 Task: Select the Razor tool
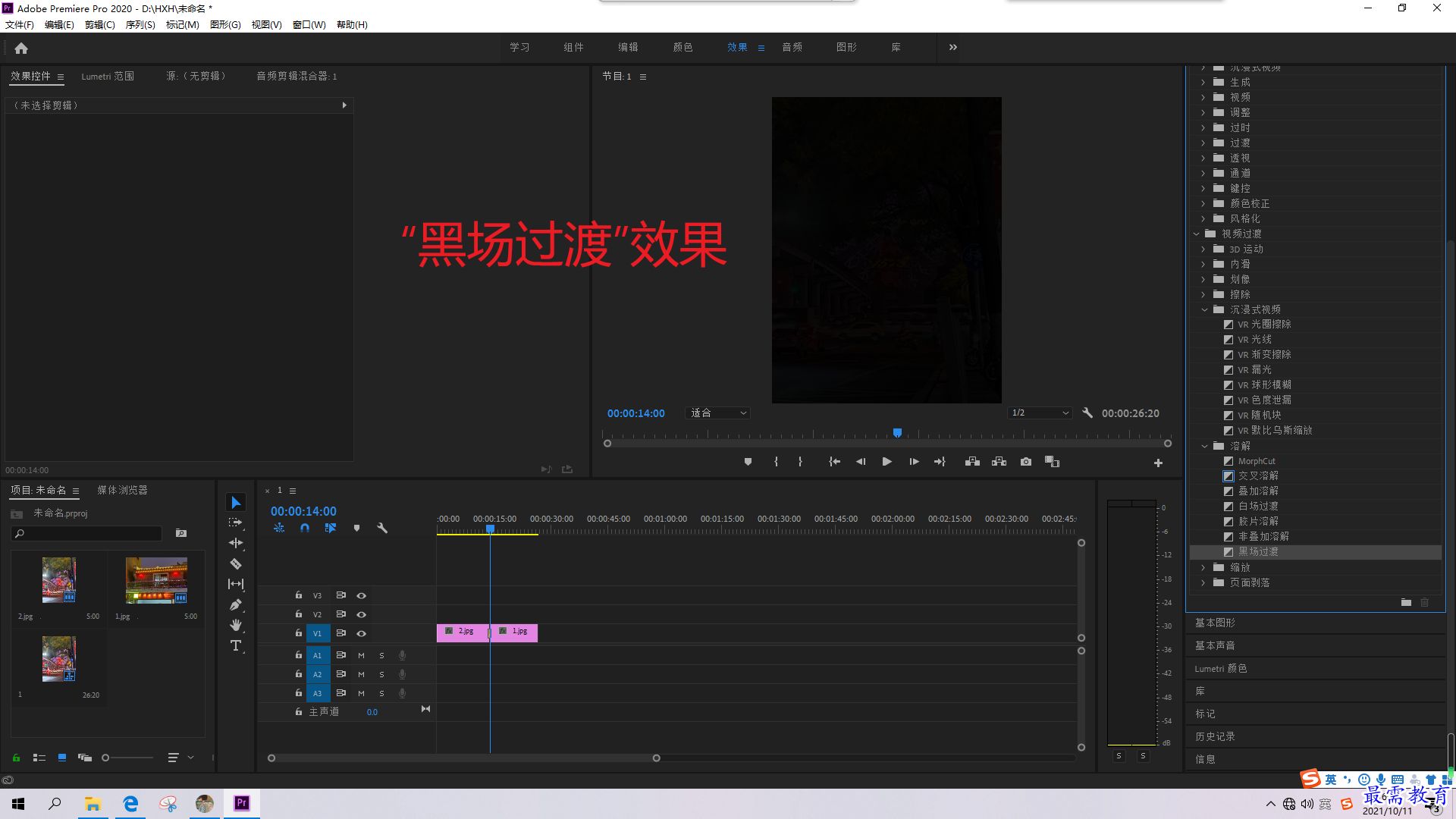pos(235,563)
